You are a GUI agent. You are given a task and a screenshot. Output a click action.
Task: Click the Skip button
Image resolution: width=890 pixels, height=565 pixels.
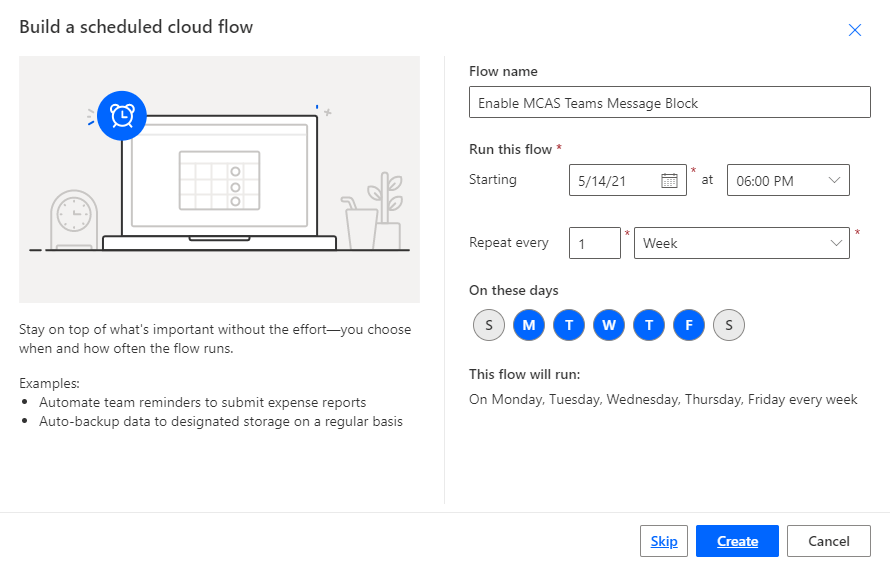664,541
